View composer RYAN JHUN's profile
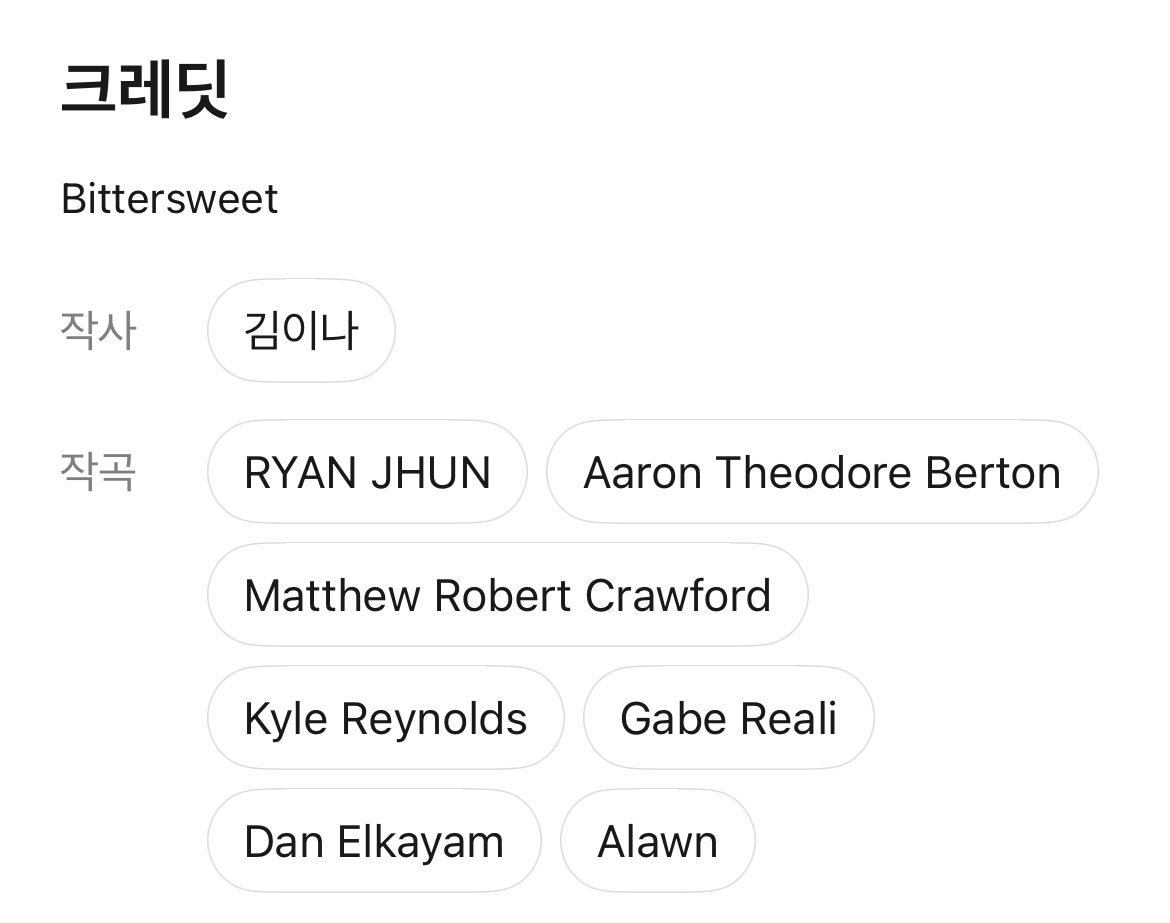The image size is (1170, 923). click(367, 472)
